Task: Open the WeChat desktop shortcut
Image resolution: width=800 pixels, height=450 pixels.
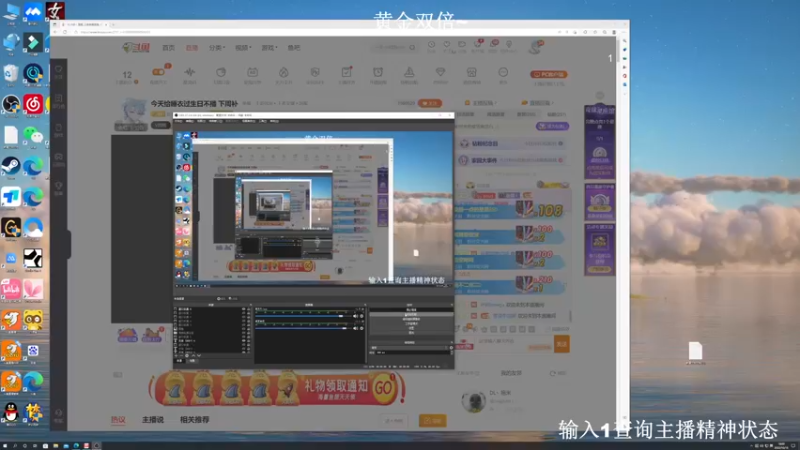Action: 33,135
